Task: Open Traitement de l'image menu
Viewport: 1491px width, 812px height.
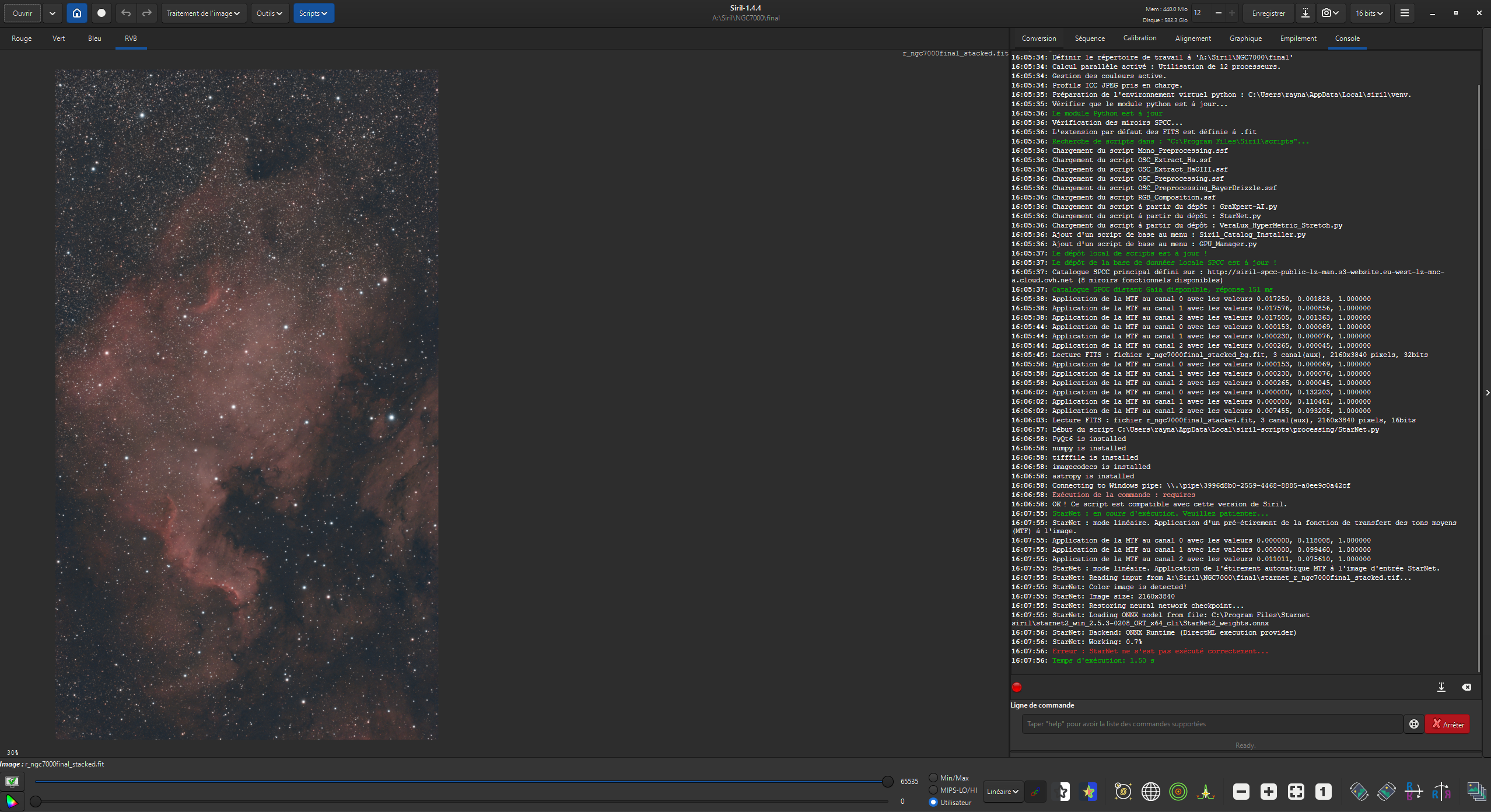Action: pos(203,13)
